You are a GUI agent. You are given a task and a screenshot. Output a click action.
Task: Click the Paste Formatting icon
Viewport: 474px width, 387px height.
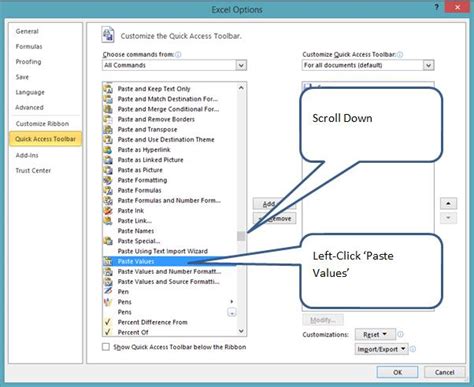click(108, 180)
